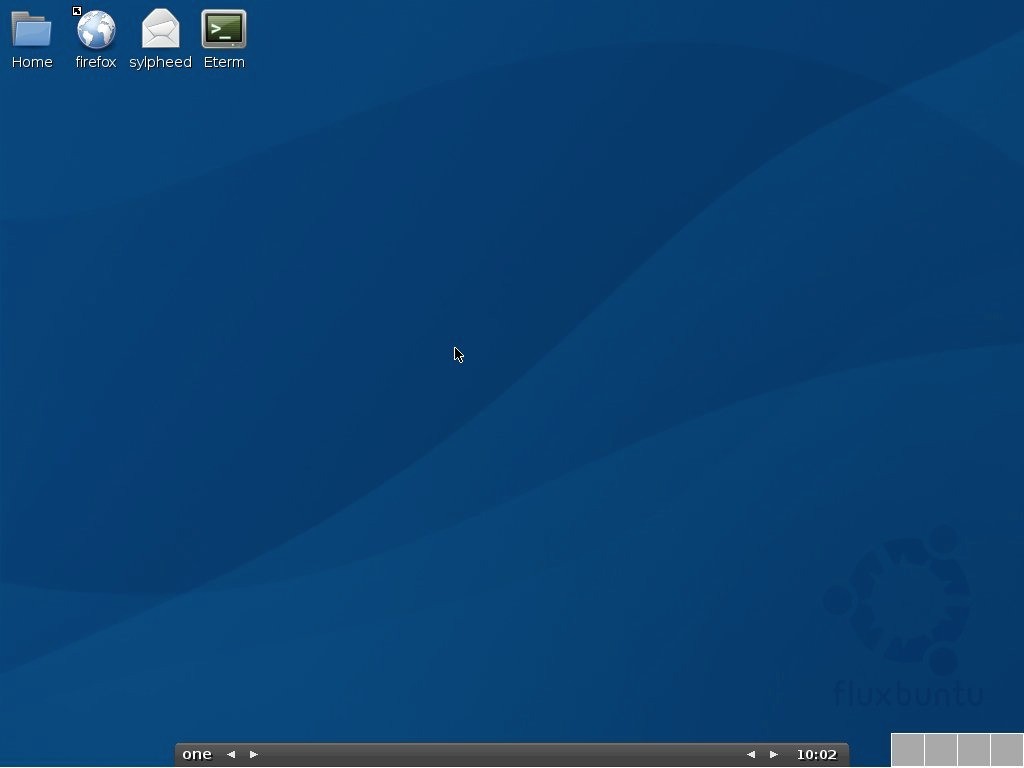
Task: Select the second pager workspace cell
Action: pos(941,750)
